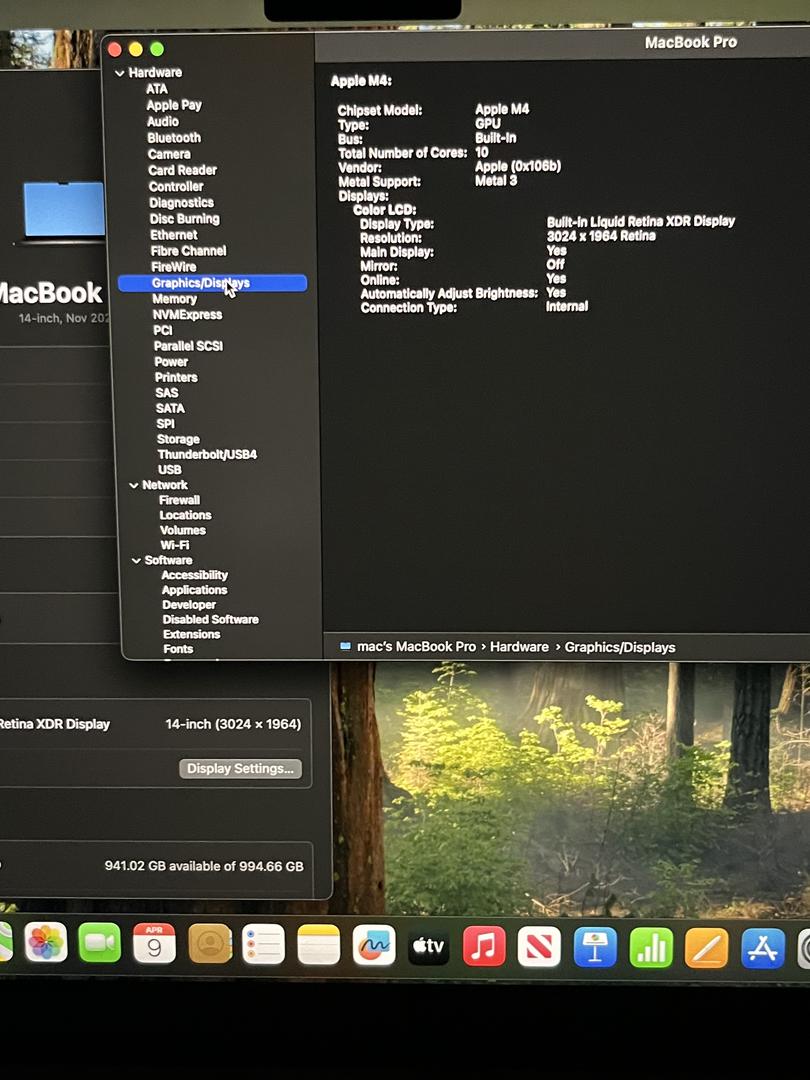
Task: Select Bluetooth in the sidebar
Action: (174, 138)
